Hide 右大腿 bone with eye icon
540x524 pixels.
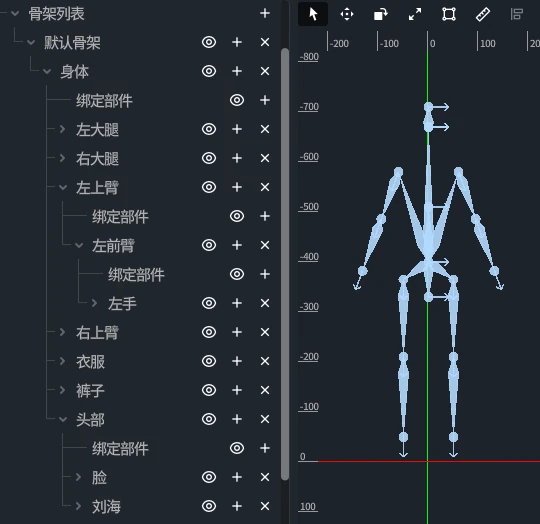[x=209, y=158]
